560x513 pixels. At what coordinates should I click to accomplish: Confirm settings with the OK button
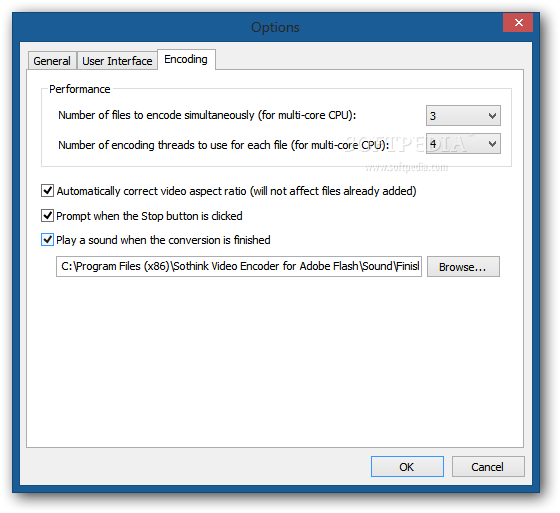407,467
